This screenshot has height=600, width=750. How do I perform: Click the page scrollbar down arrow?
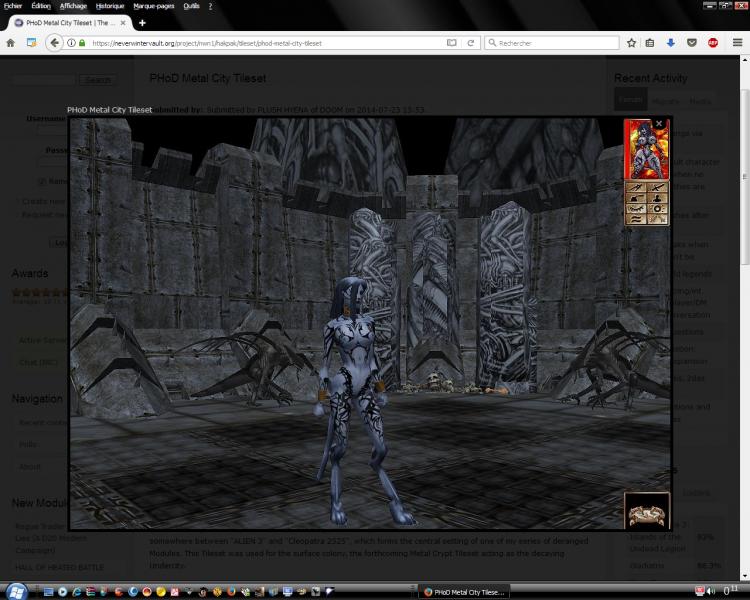tap(745, 576)
